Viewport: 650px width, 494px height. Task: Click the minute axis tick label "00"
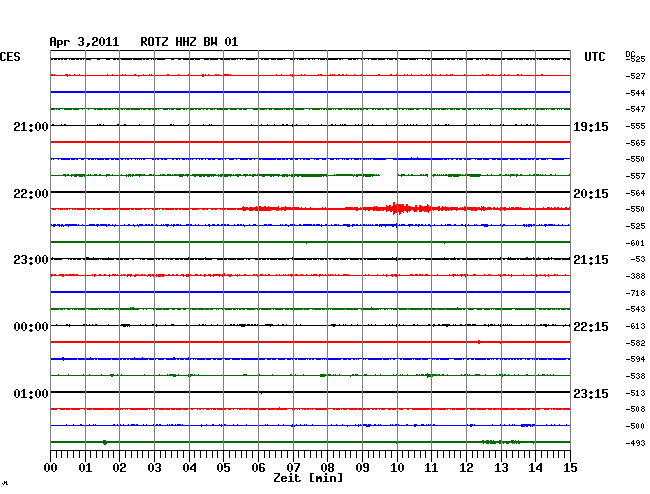51,468
